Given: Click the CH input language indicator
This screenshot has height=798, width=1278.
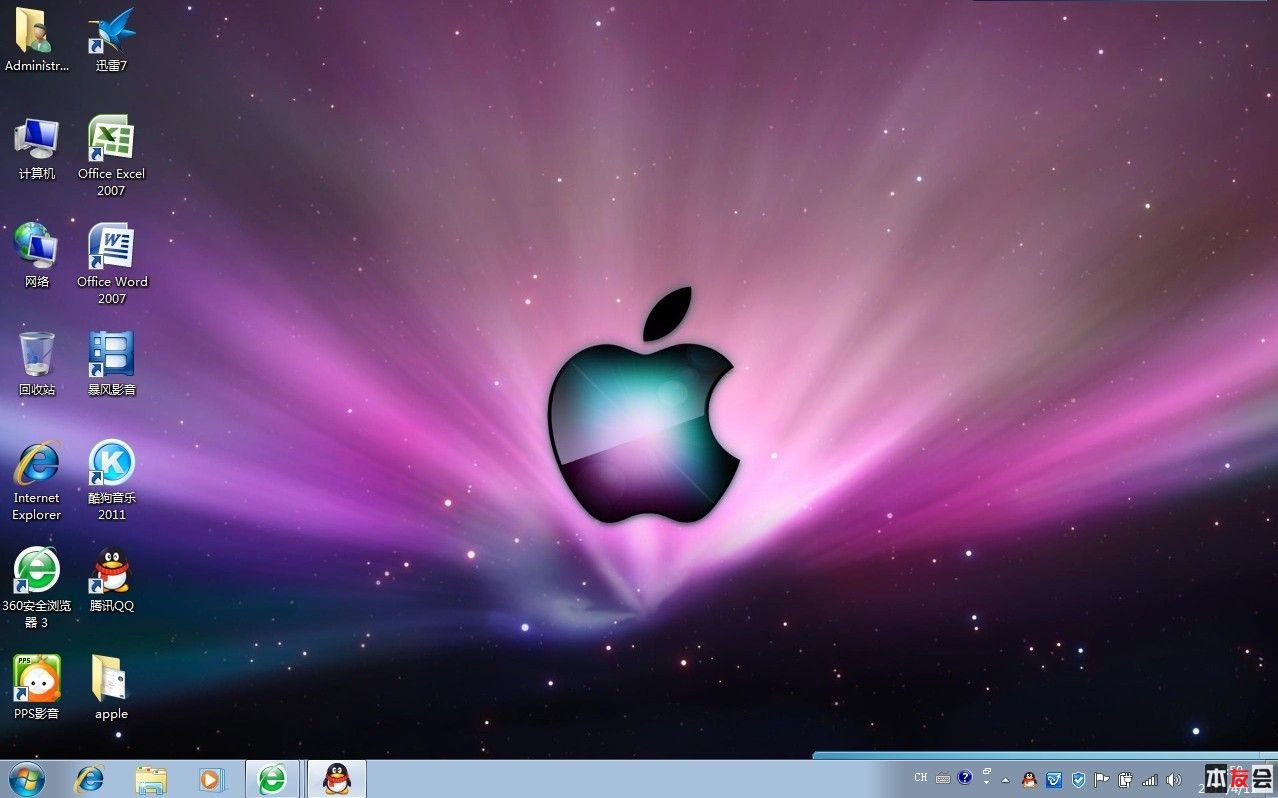Looking at the screenshot, I should (920, 778).
